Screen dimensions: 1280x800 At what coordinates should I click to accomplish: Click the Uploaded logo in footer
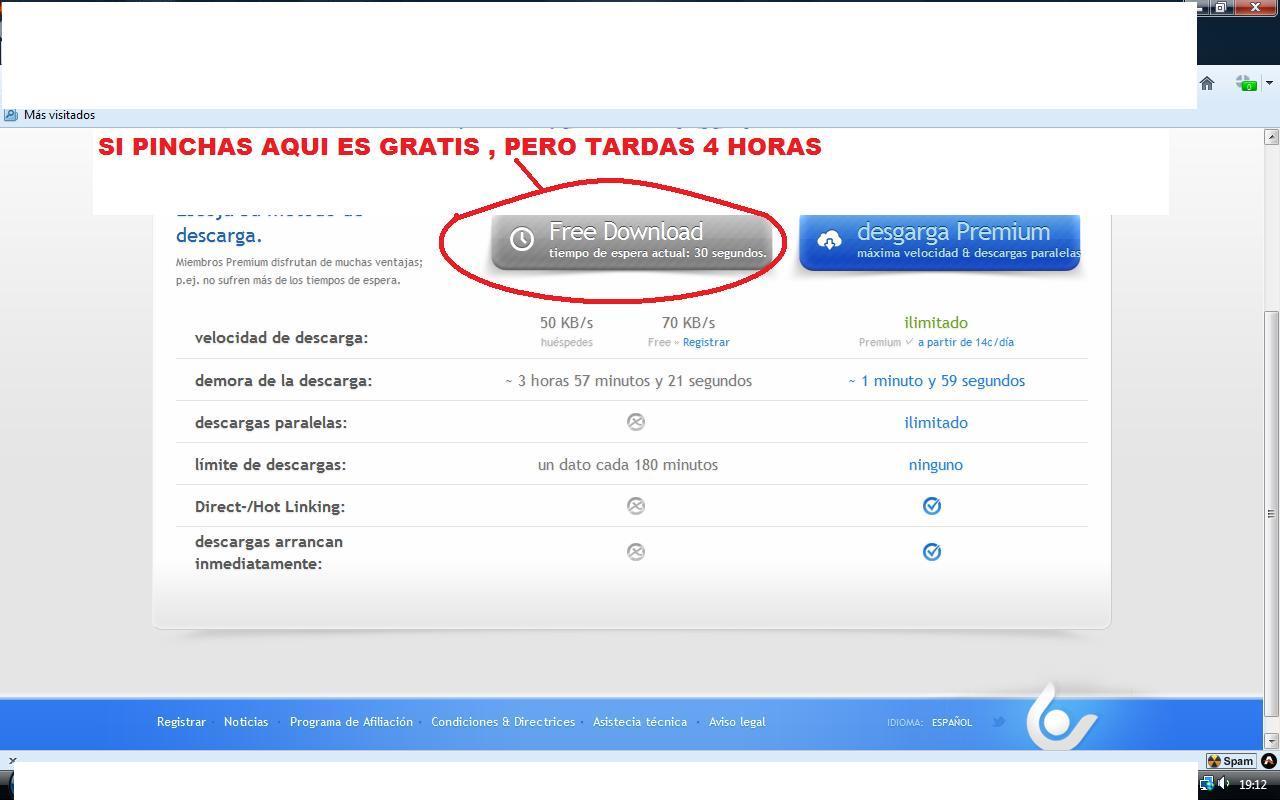click(x=1061, y=717)
